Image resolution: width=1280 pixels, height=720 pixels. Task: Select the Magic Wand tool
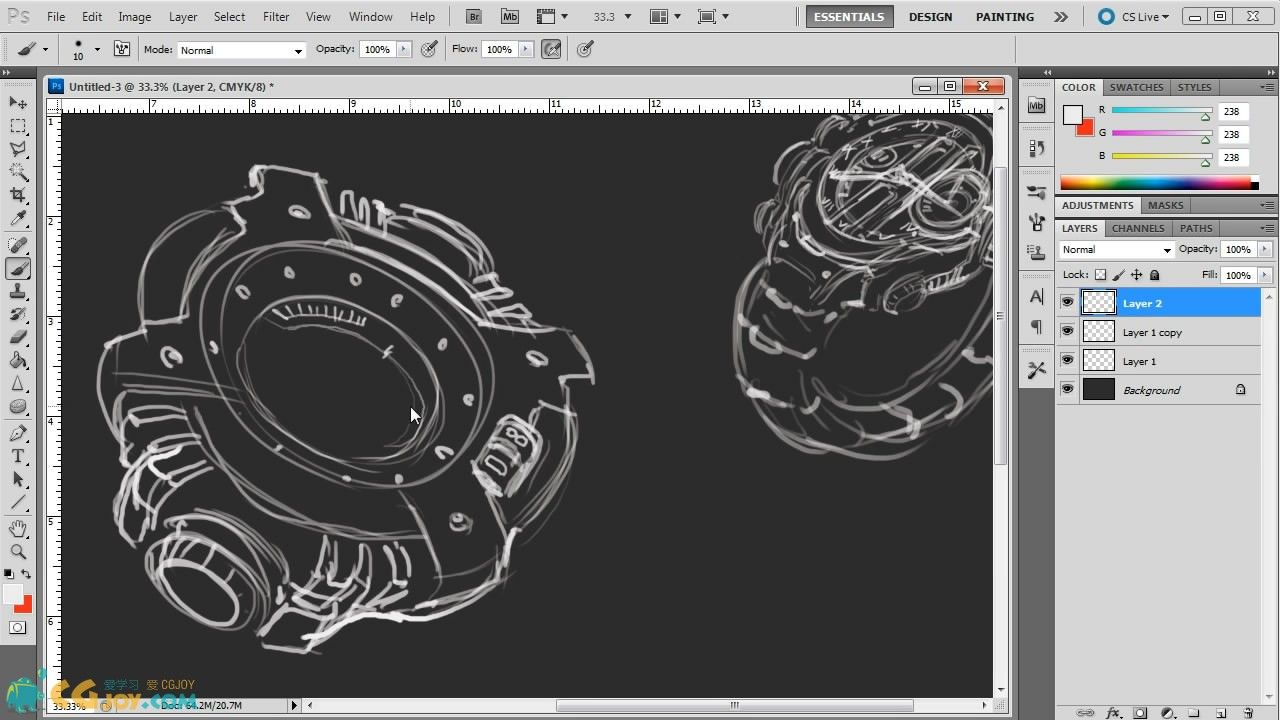[18, 172]
